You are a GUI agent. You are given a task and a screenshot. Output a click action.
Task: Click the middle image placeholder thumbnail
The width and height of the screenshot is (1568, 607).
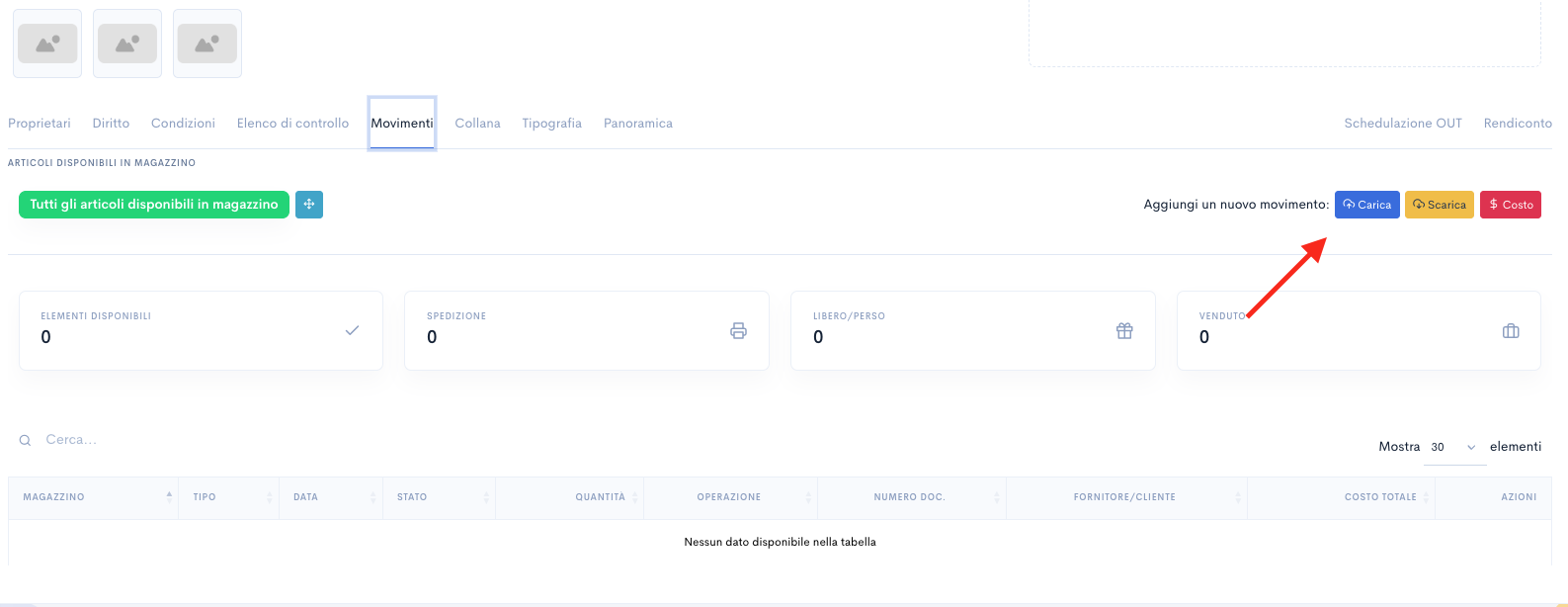[127, 43]
